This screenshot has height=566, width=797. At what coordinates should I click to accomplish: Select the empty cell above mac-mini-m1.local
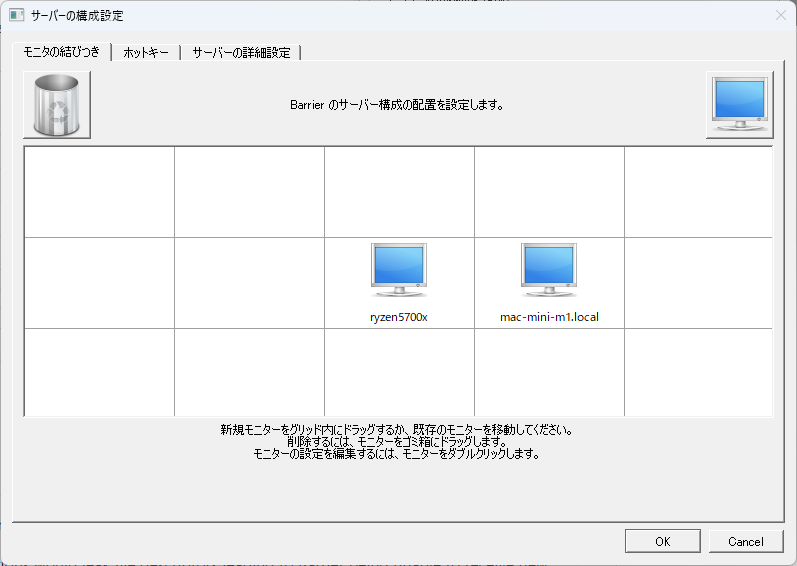549,192
